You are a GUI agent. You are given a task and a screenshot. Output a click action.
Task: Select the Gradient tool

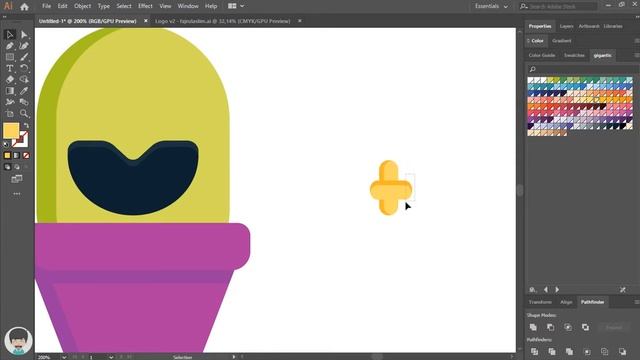(10, 91)
